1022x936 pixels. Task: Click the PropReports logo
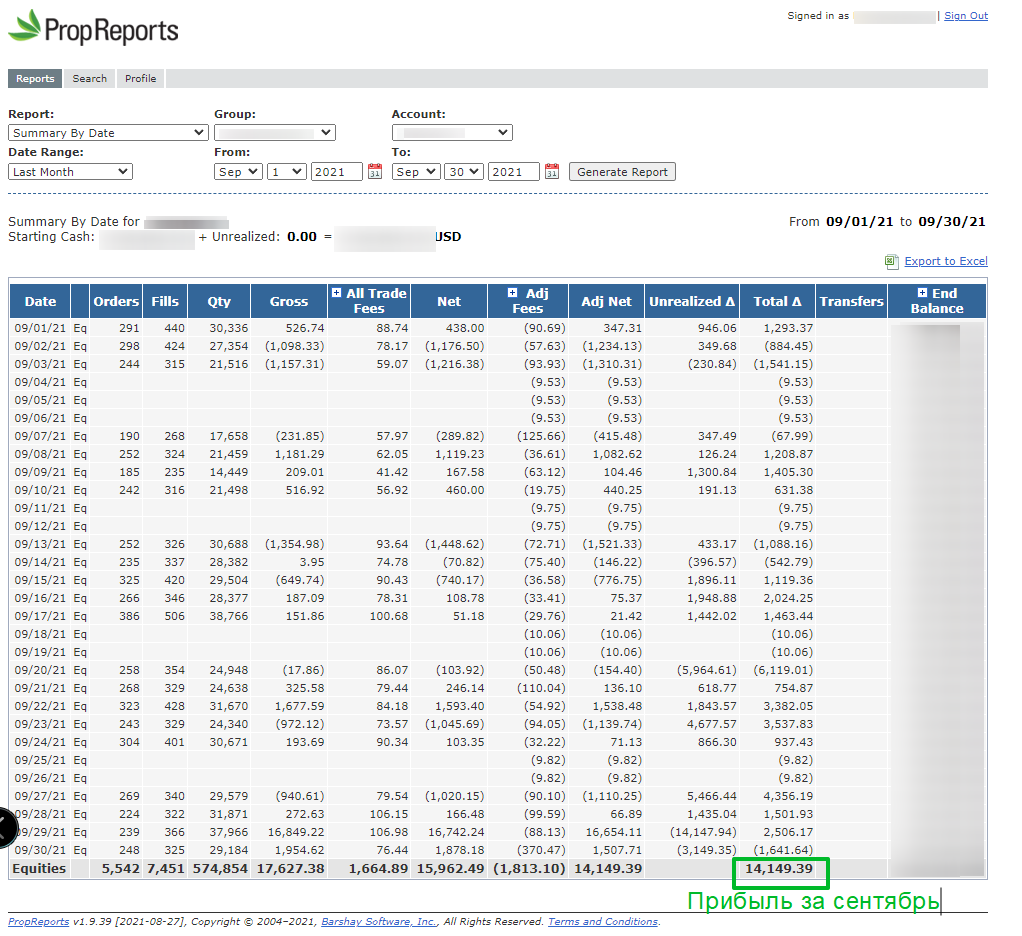coord(93,27)
